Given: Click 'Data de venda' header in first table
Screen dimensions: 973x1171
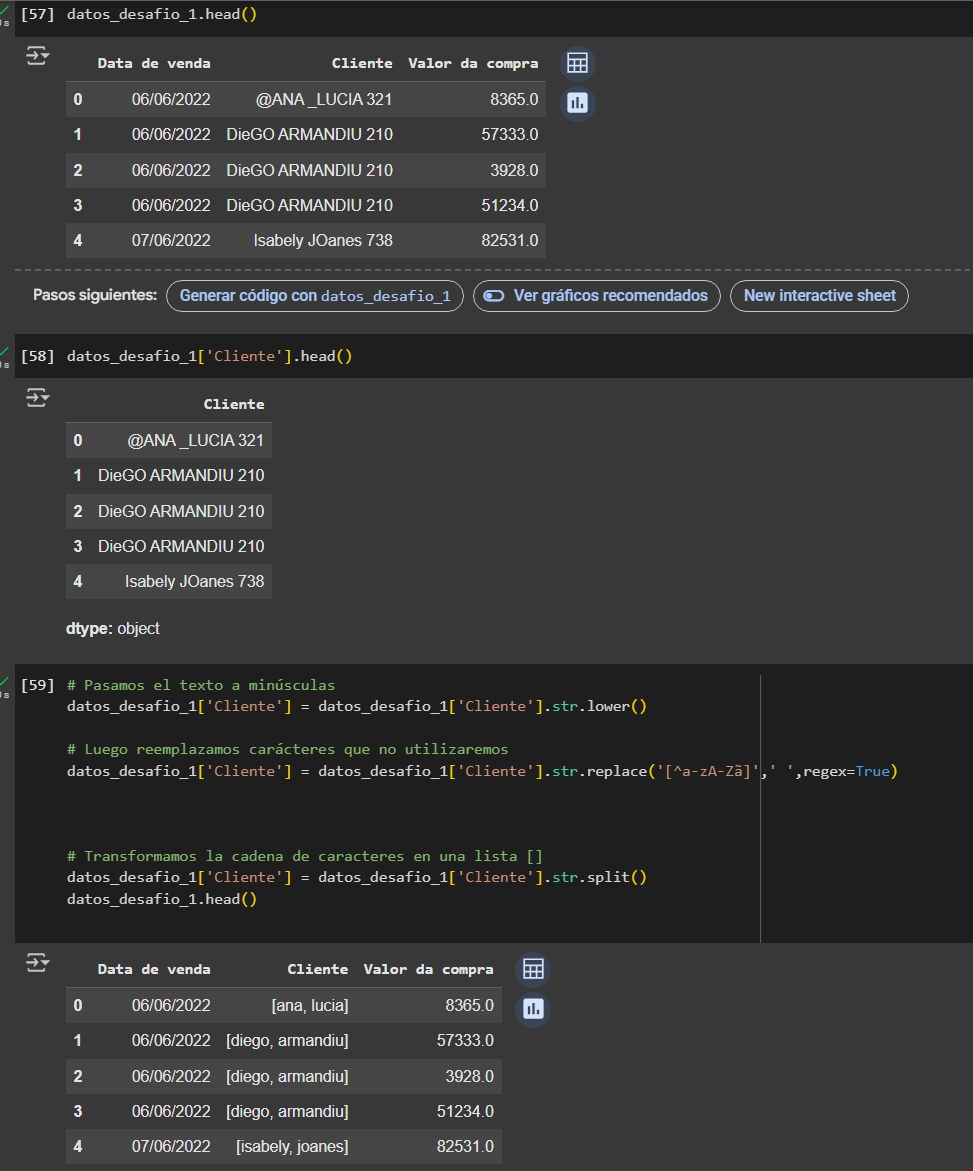Looking at the screenshot, I should point(154,63).
